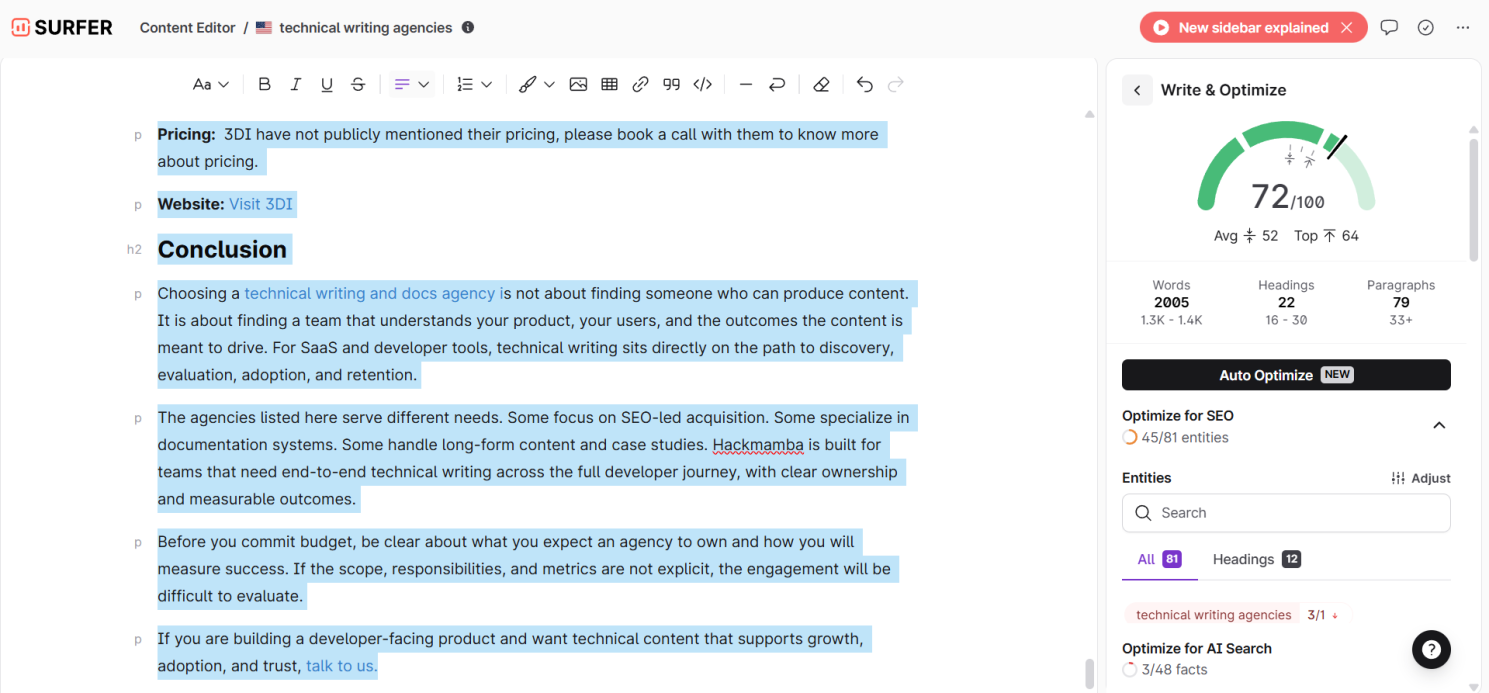Click the Conclusion heading
Viewport: 1489px width, 693px height.
(222, 249)
